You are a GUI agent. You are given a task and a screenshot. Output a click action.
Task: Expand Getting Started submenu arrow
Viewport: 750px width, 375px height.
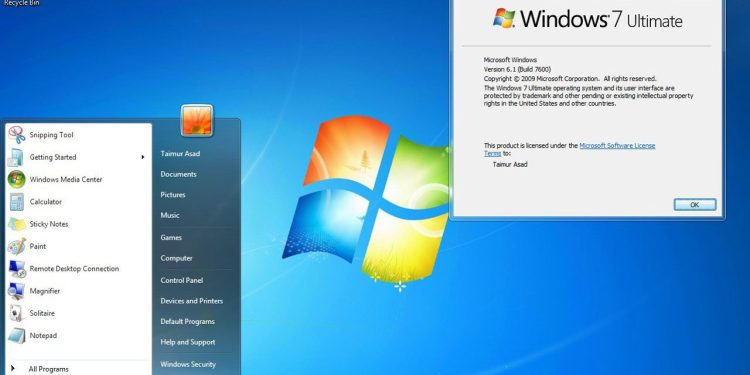[143, 157]
